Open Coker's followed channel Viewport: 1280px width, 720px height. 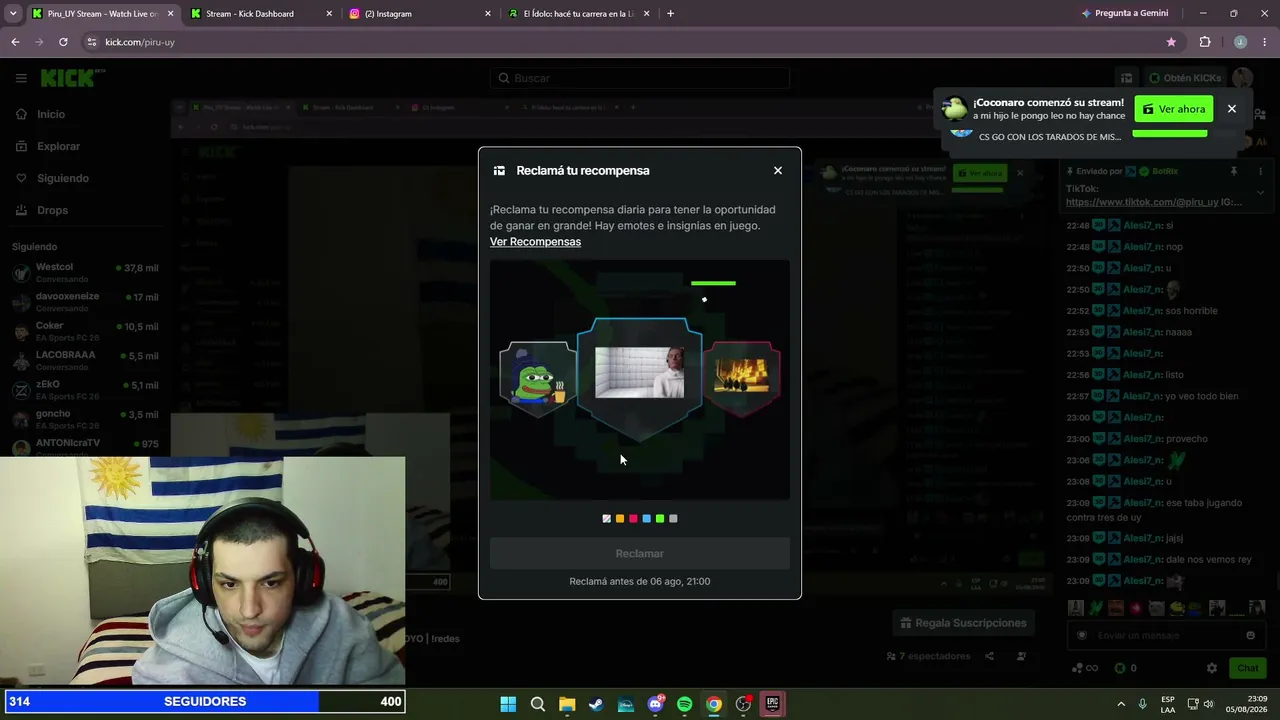pos(85,331)
